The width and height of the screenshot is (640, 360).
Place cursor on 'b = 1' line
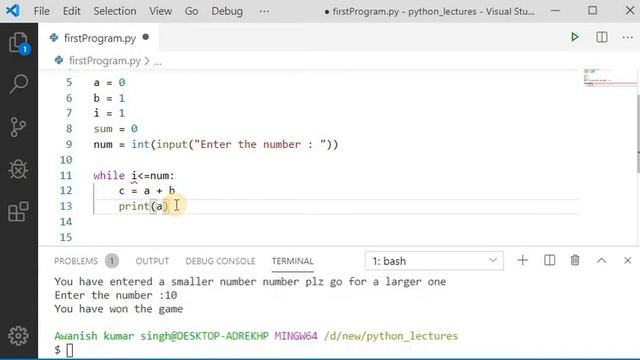click(109, 98)
